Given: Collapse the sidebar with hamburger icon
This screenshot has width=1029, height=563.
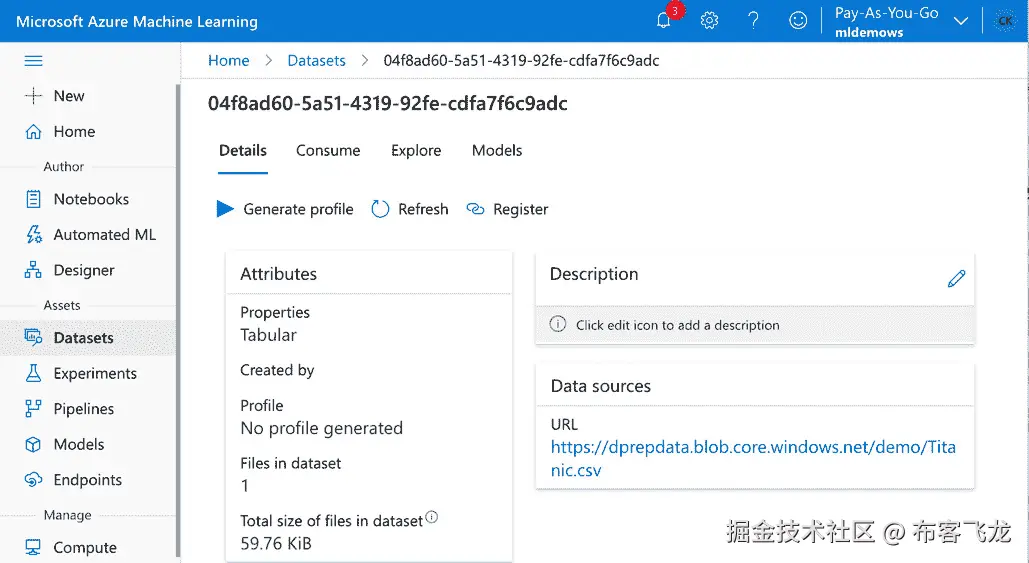Looking at the screenshot, I should 33,61.
